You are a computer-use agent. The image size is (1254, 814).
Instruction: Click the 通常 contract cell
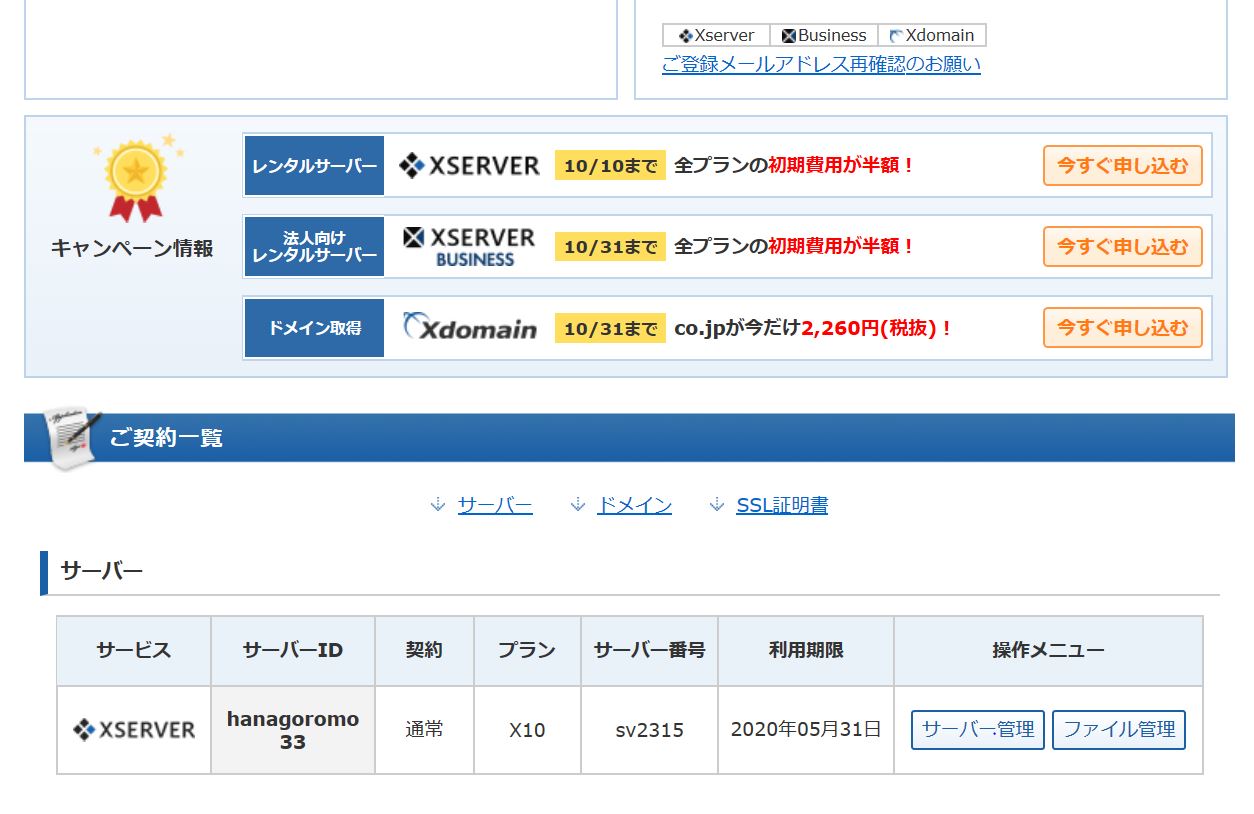coord(424,730)
